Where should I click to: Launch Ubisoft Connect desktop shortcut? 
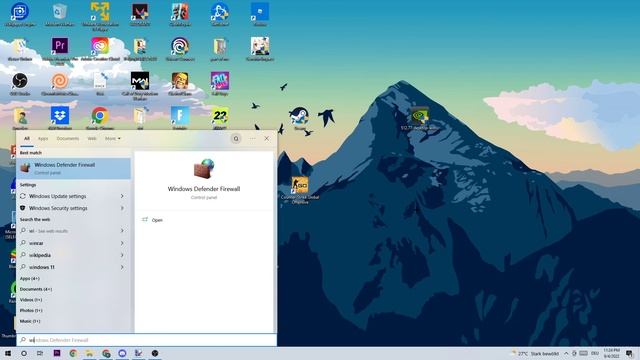click(180, 47)
